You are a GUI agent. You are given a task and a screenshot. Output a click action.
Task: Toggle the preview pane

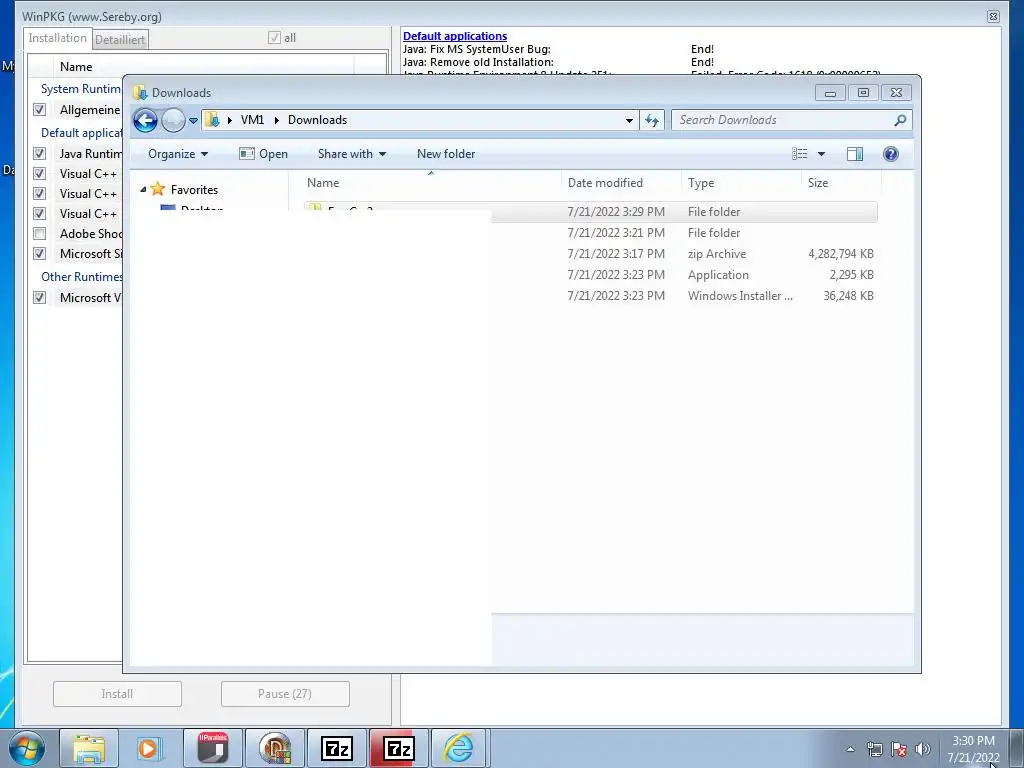pyautogui.click(x=854, y=154)
